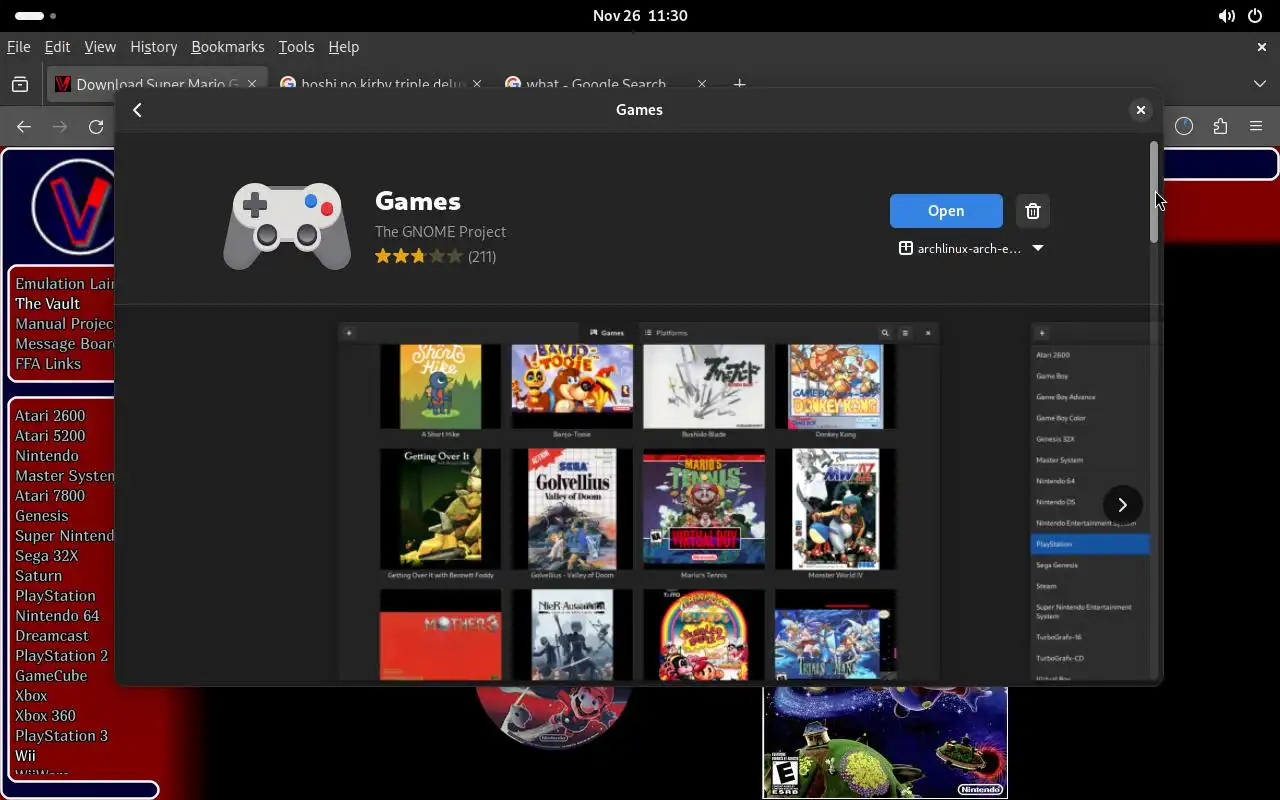The image size is (1280, 800).
Task: Open the Dreamcast link
Action: 52,636
